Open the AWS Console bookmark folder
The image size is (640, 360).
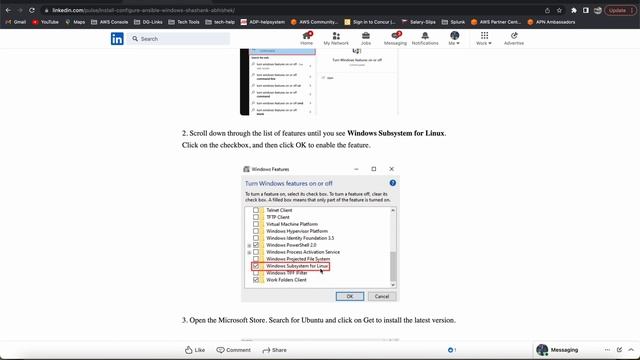(x=109, y=22)
